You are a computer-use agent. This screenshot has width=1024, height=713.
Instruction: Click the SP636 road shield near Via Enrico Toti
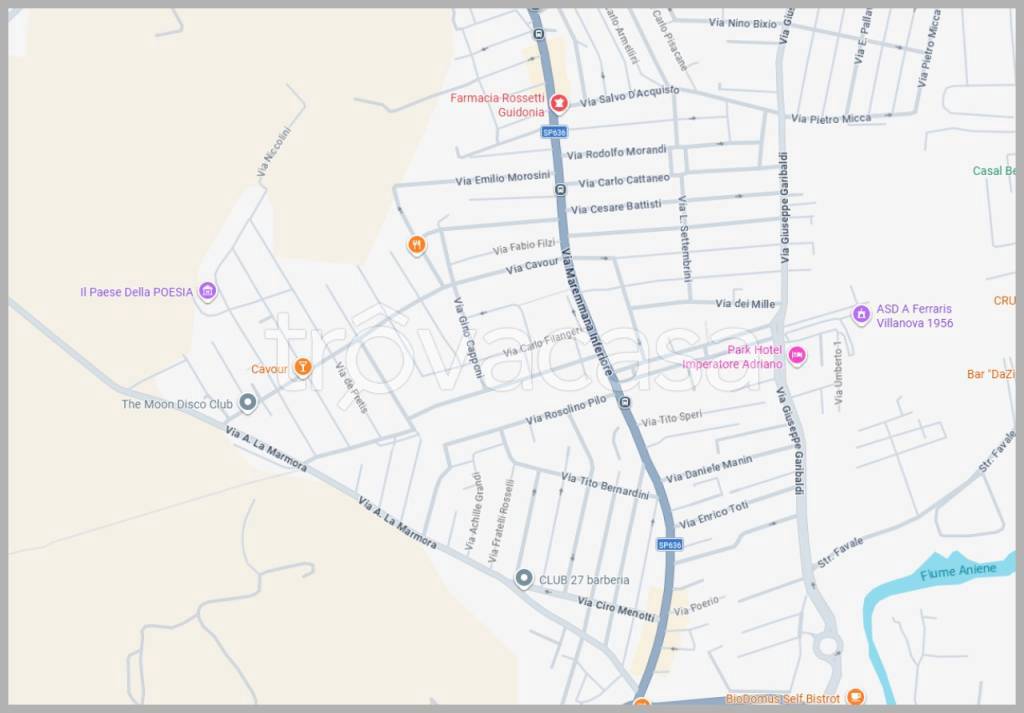[669, 545]
